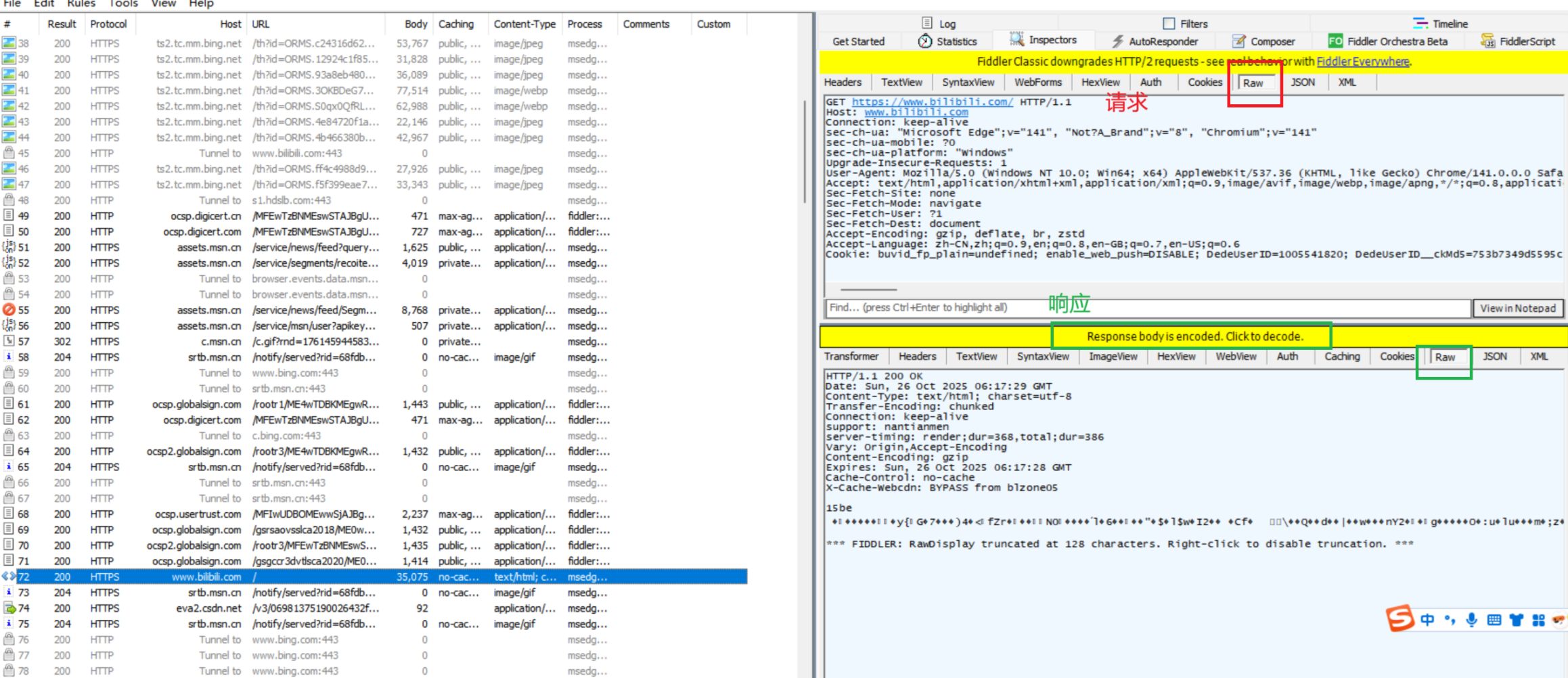Select response WebView tab
The image size is (1568, 678).
[1236, 356]
